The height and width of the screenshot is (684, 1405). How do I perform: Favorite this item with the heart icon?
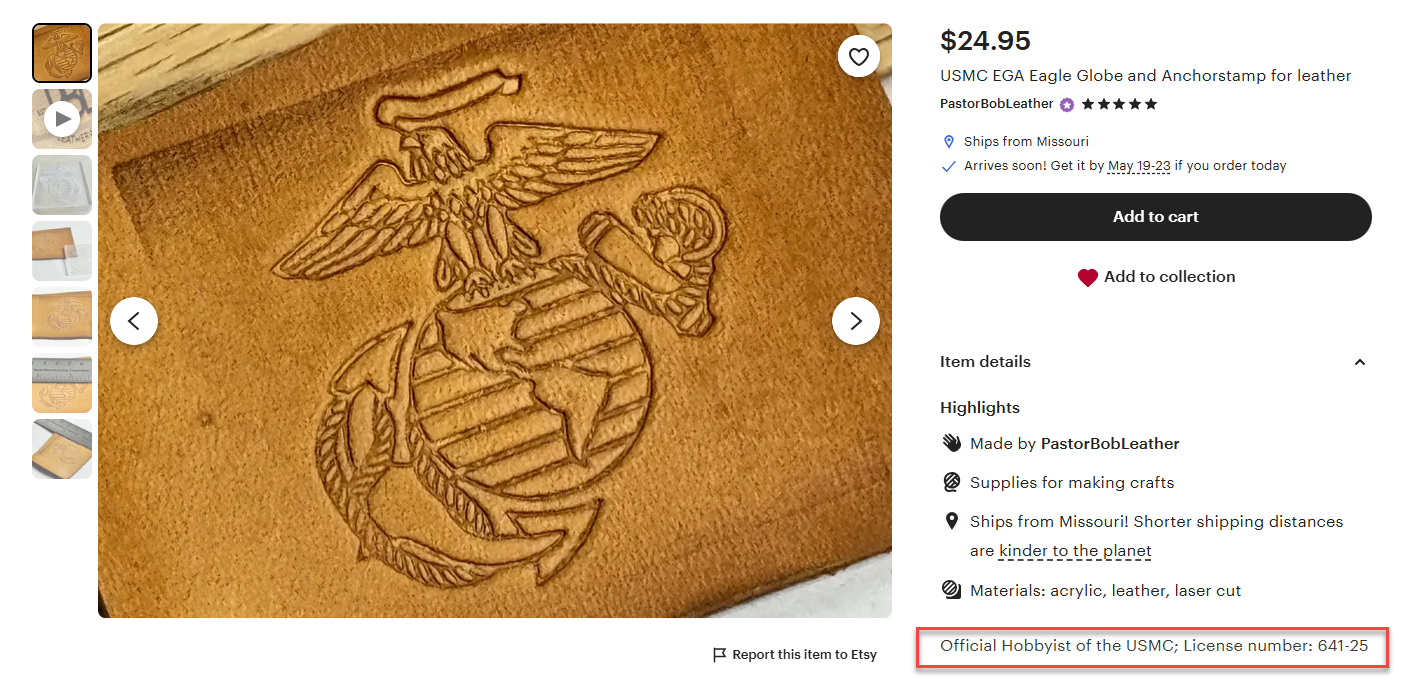coord(858,57)
